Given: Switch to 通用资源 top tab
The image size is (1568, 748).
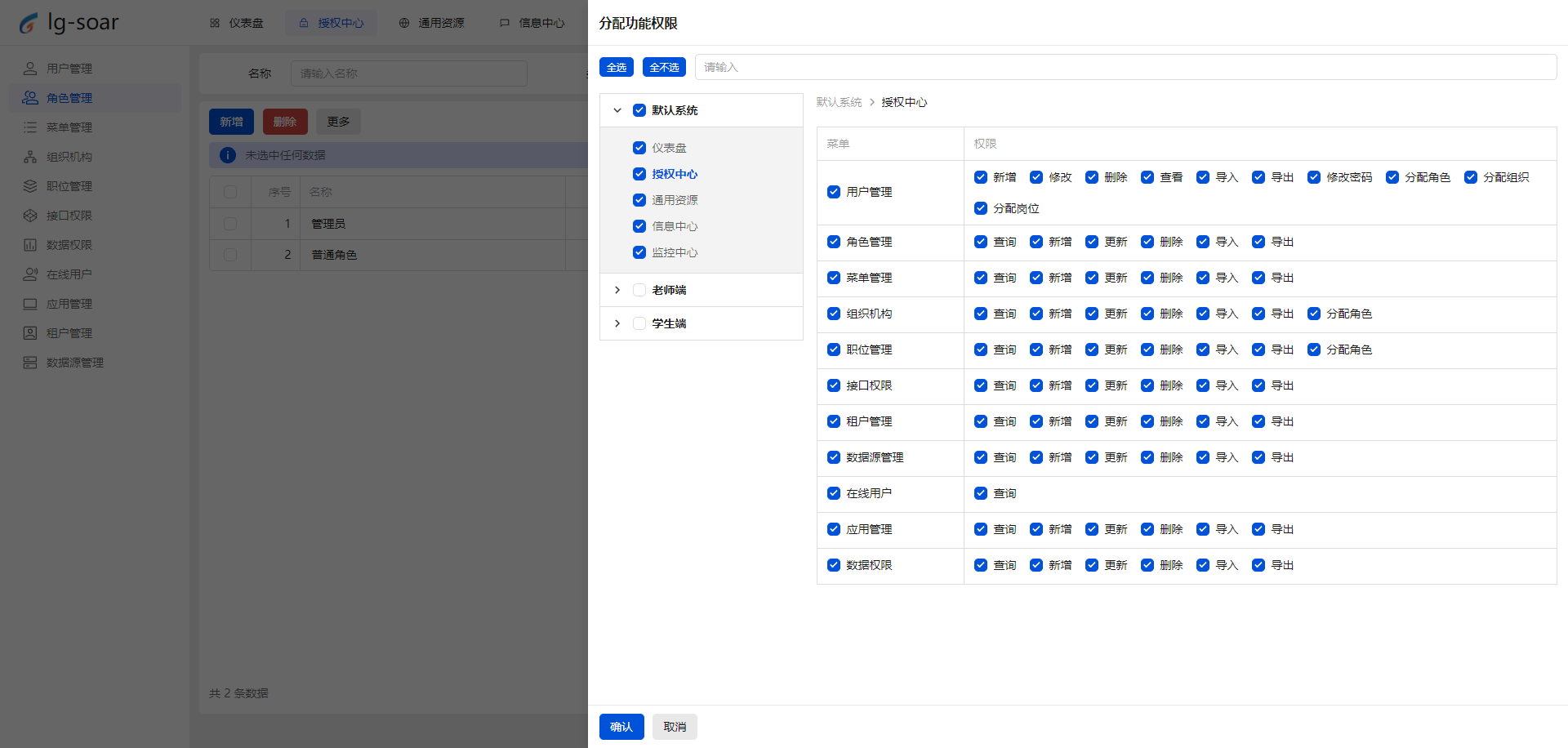Looking at the screenshot, I should click(431, 23).
